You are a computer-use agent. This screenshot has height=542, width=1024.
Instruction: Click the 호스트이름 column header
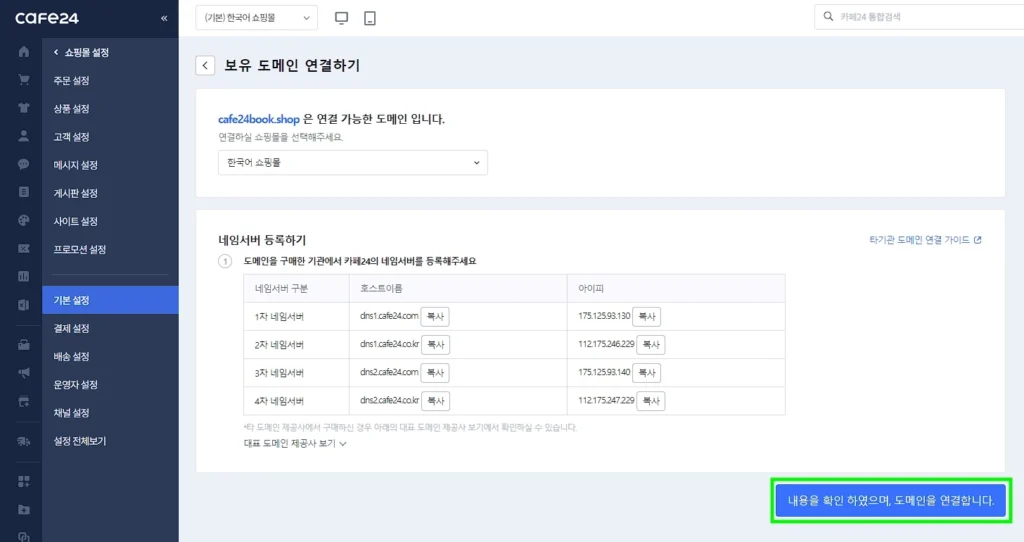coord(381,288)
